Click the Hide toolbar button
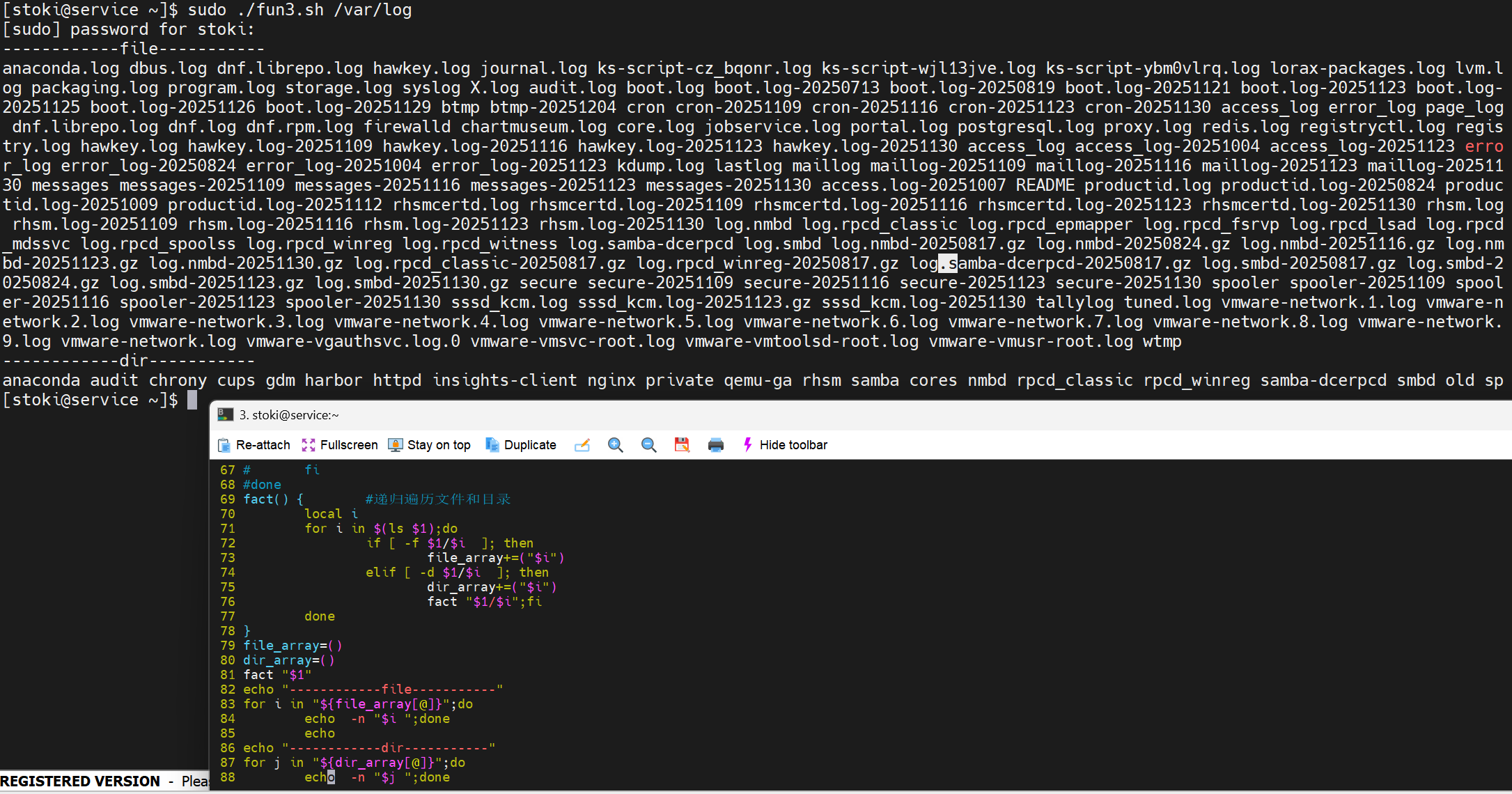This screenshot has height=794, width=1512. [x=793, y=445]
